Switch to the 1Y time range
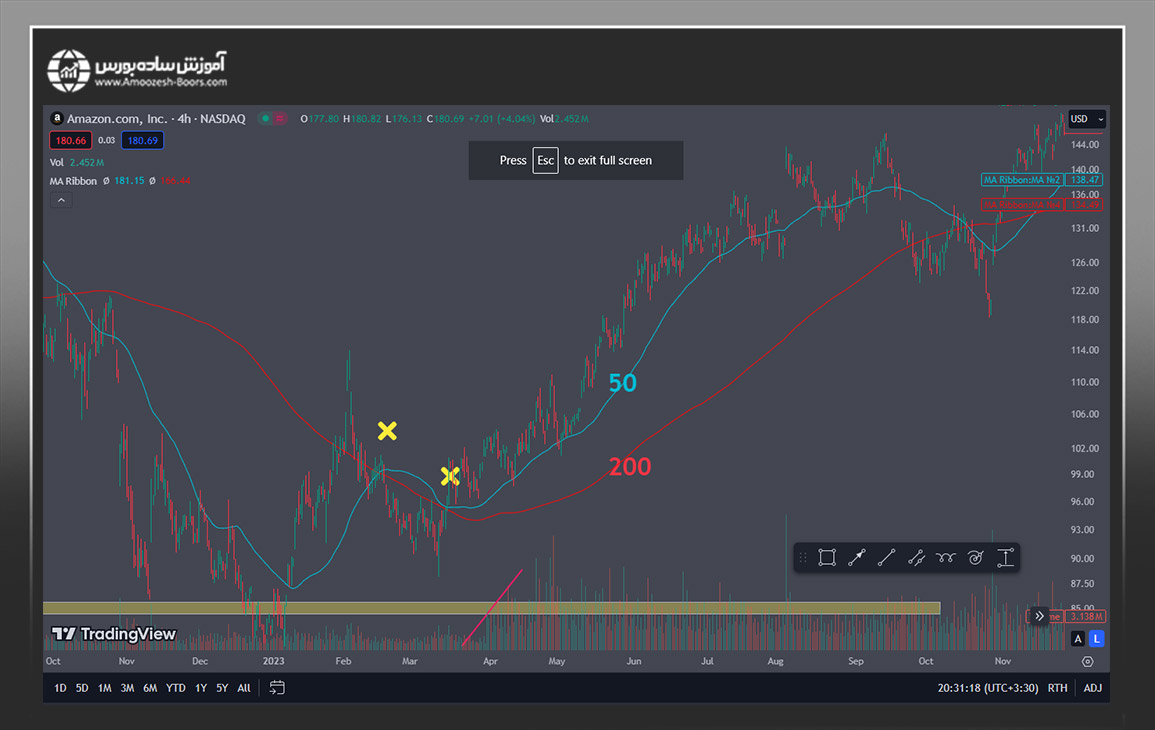Image resolution: width=1155 pixels, height=730 pixels. coord(201,688)
